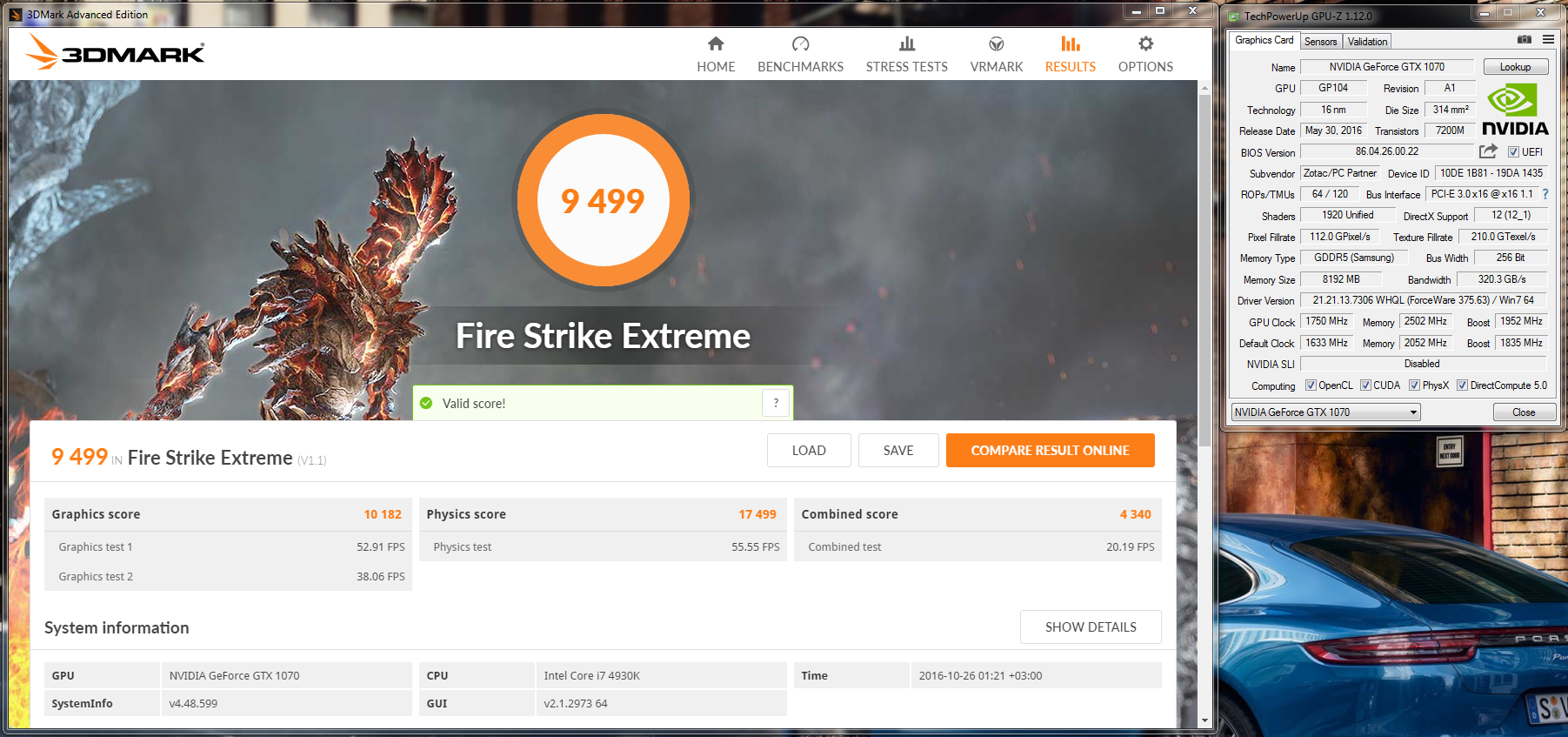Click the Subvendor field Zotac/PC Partner
Viewport: 1568px width, 737px height.
1339,173
